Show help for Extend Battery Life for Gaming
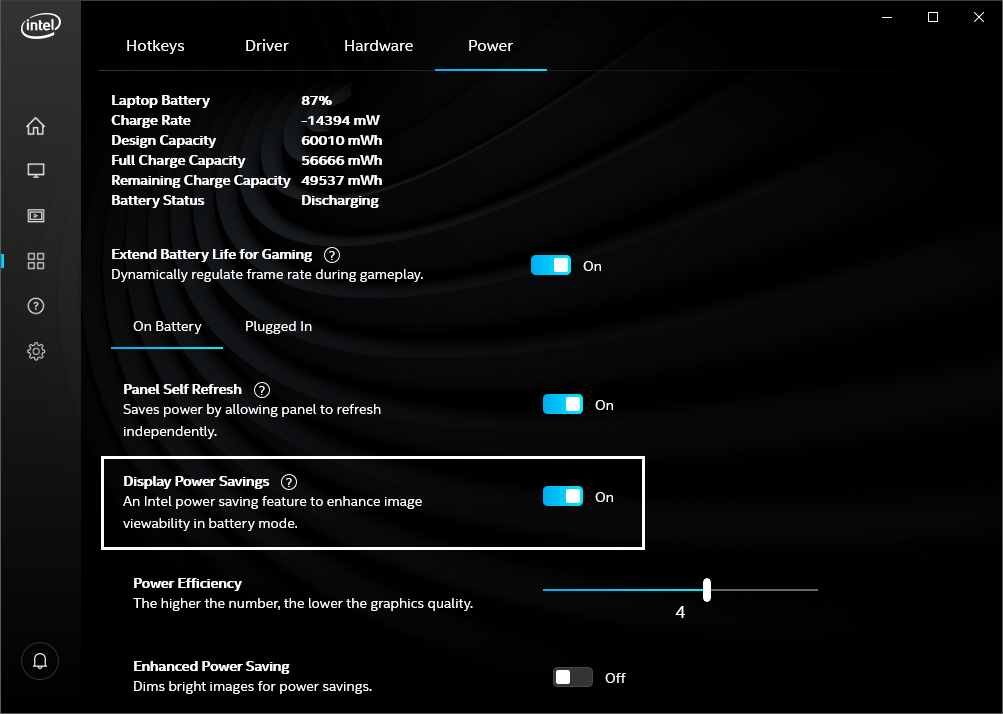Image resolution: width=1003 pixels, height=714 pixels. tap(332, 255)
